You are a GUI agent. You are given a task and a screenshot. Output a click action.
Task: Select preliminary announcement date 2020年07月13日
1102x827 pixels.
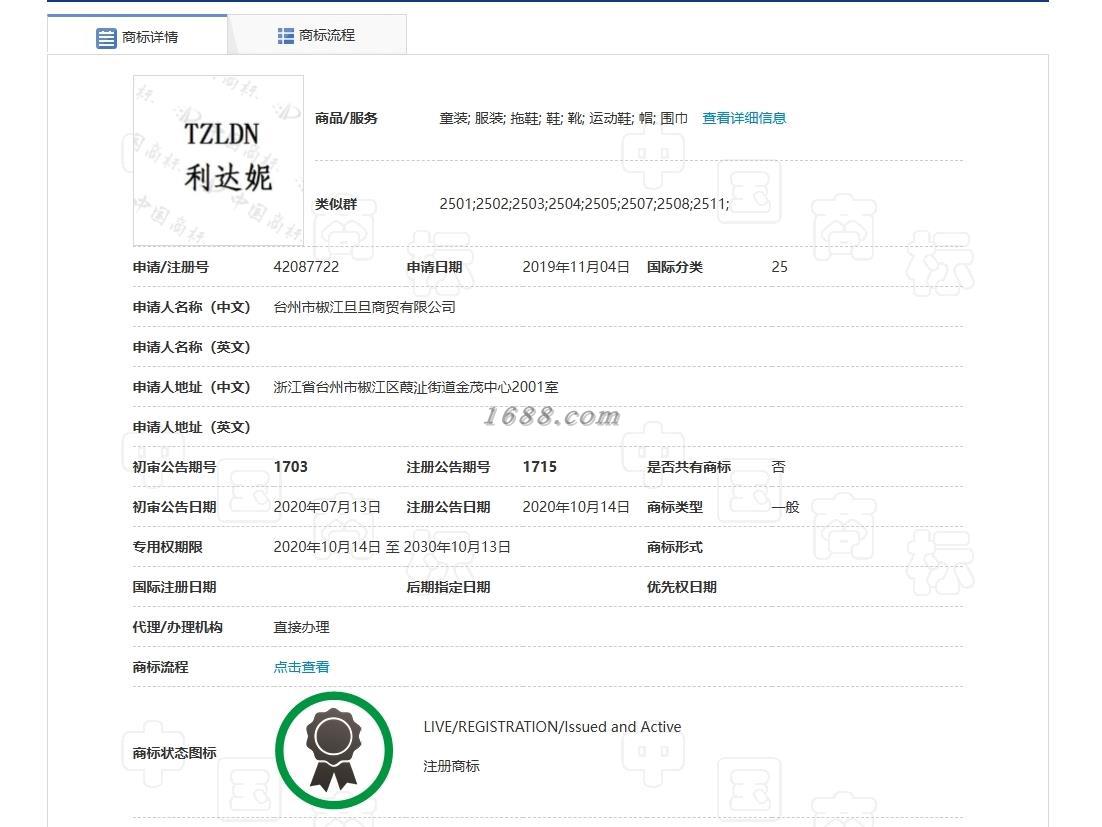point(327,507)
